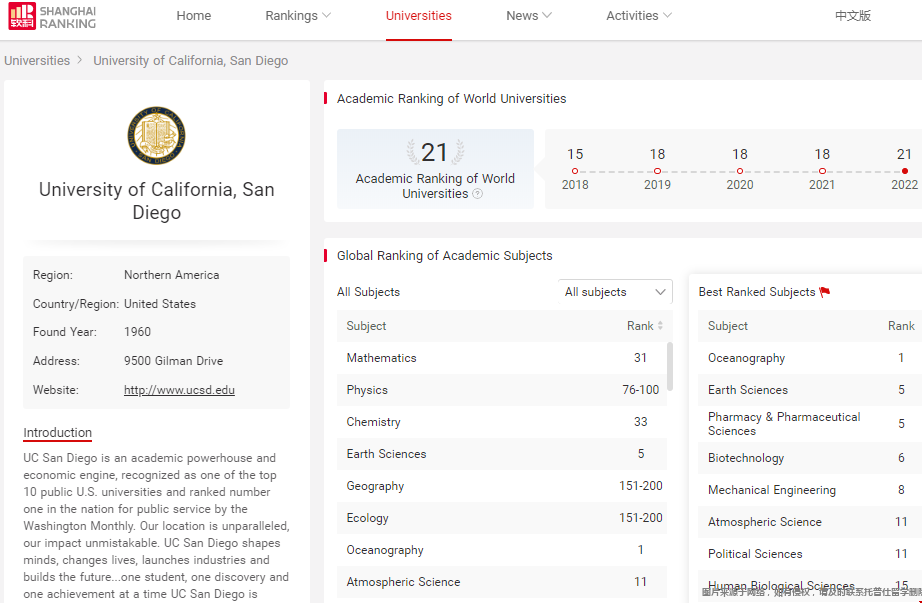922x603 pixels.
Task: Click the red flag icon beside Best Ranked Subjects
Action: 825,292
